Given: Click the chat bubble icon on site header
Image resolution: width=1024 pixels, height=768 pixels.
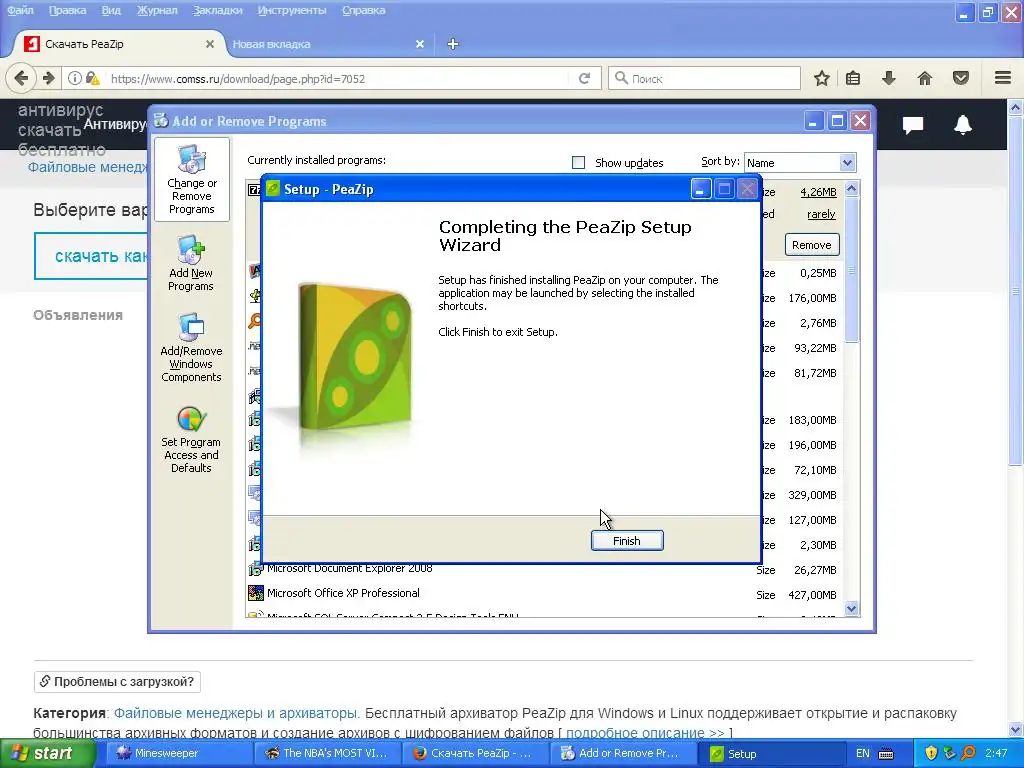Looking at the screenshot, I should click(913, 124).
